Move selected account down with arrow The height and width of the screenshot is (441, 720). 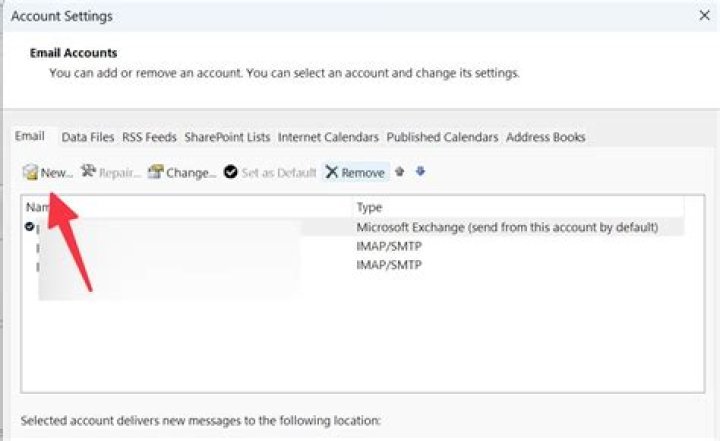coord(420,171)
